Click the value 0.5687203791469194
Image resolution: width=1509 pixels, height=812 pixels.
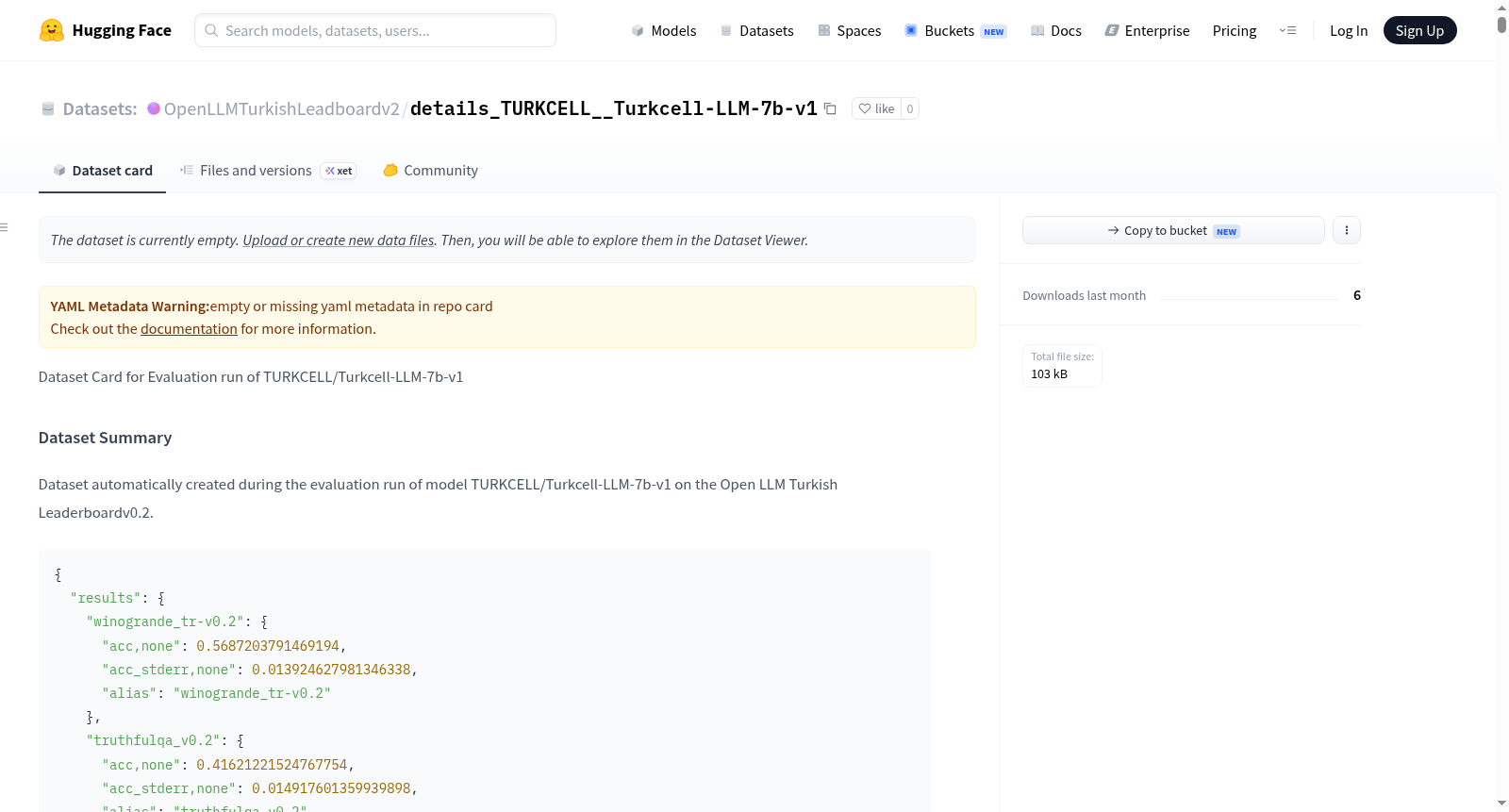point(268,646)
